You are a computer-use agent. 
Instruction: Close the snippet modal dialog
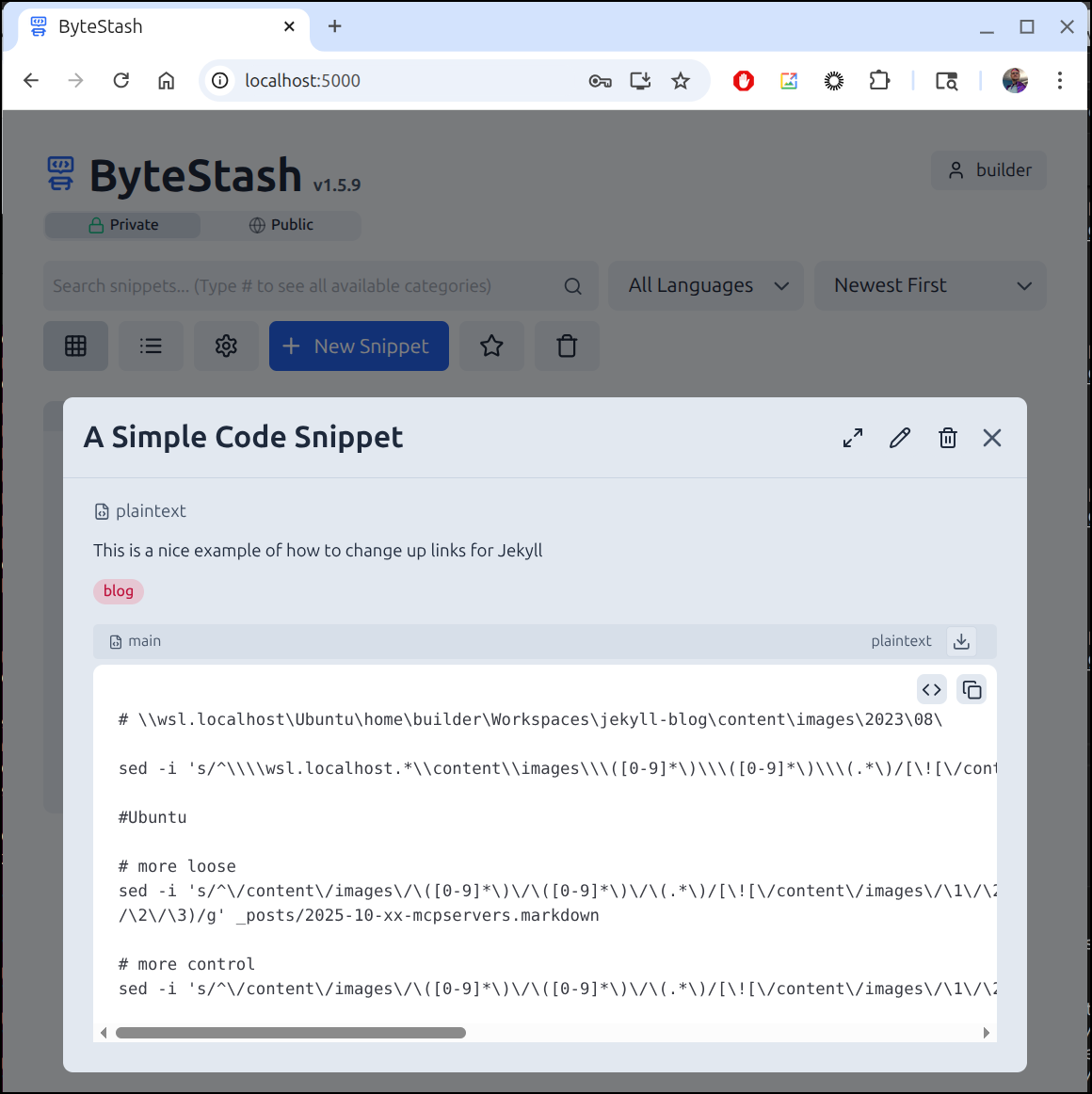992,438
